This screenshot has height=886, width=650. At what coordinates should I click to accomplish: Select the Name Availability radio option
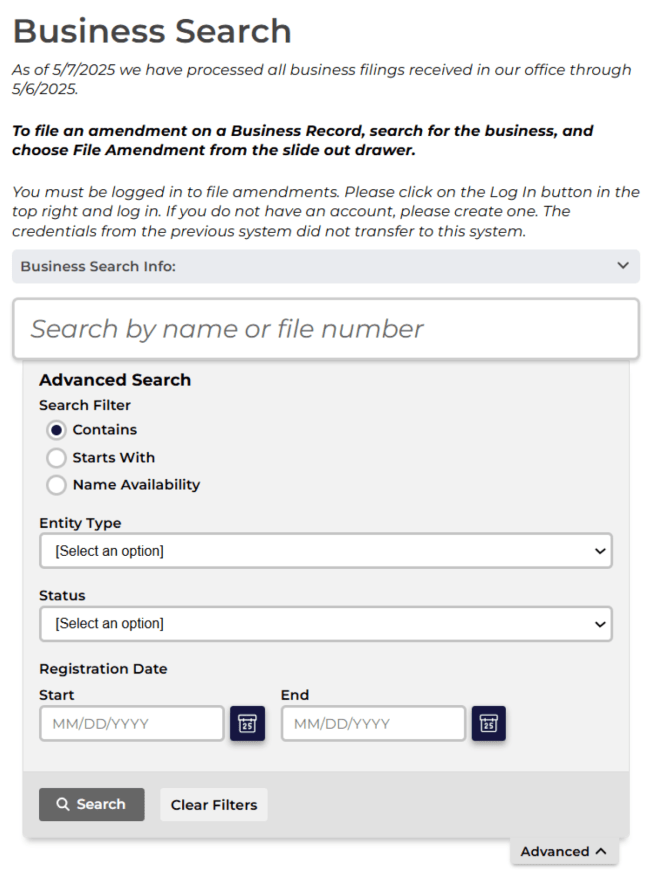56,485
